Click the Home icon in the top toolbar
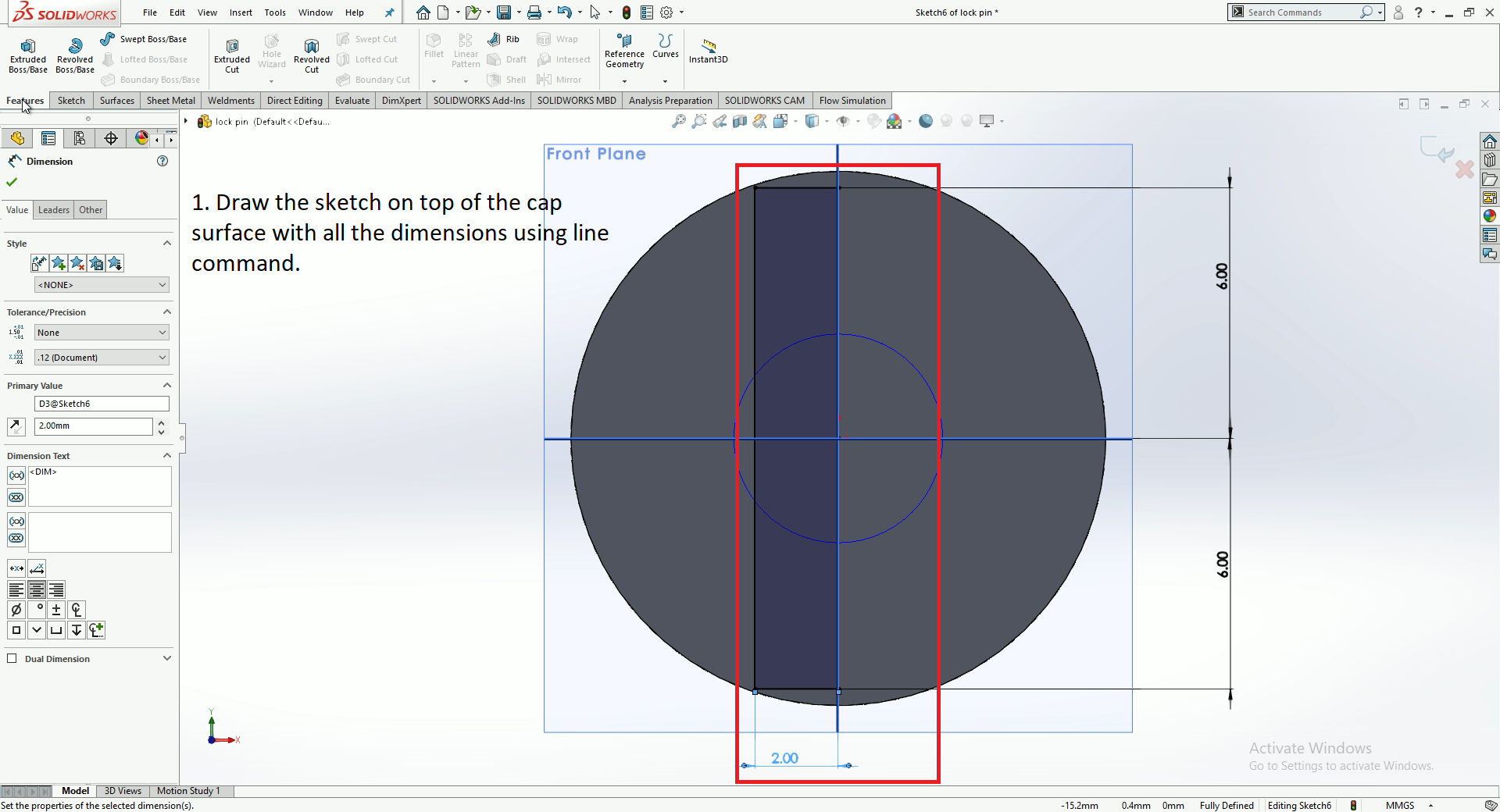This screenshot has height=812, width=1500. pyautogui.click(x=423, y=12)
